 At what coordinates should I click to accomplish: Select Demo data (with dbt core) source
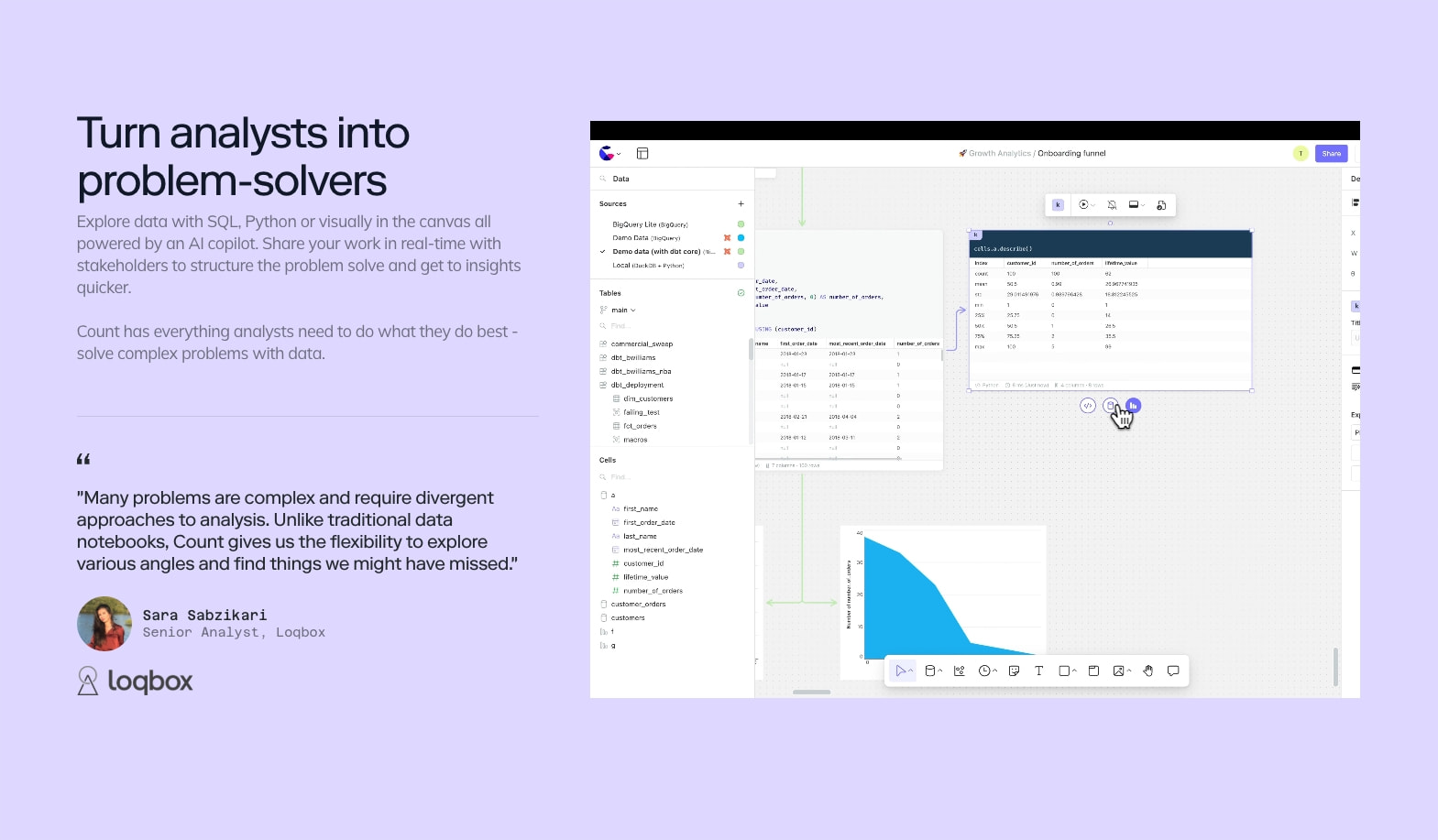pos(663,252)
